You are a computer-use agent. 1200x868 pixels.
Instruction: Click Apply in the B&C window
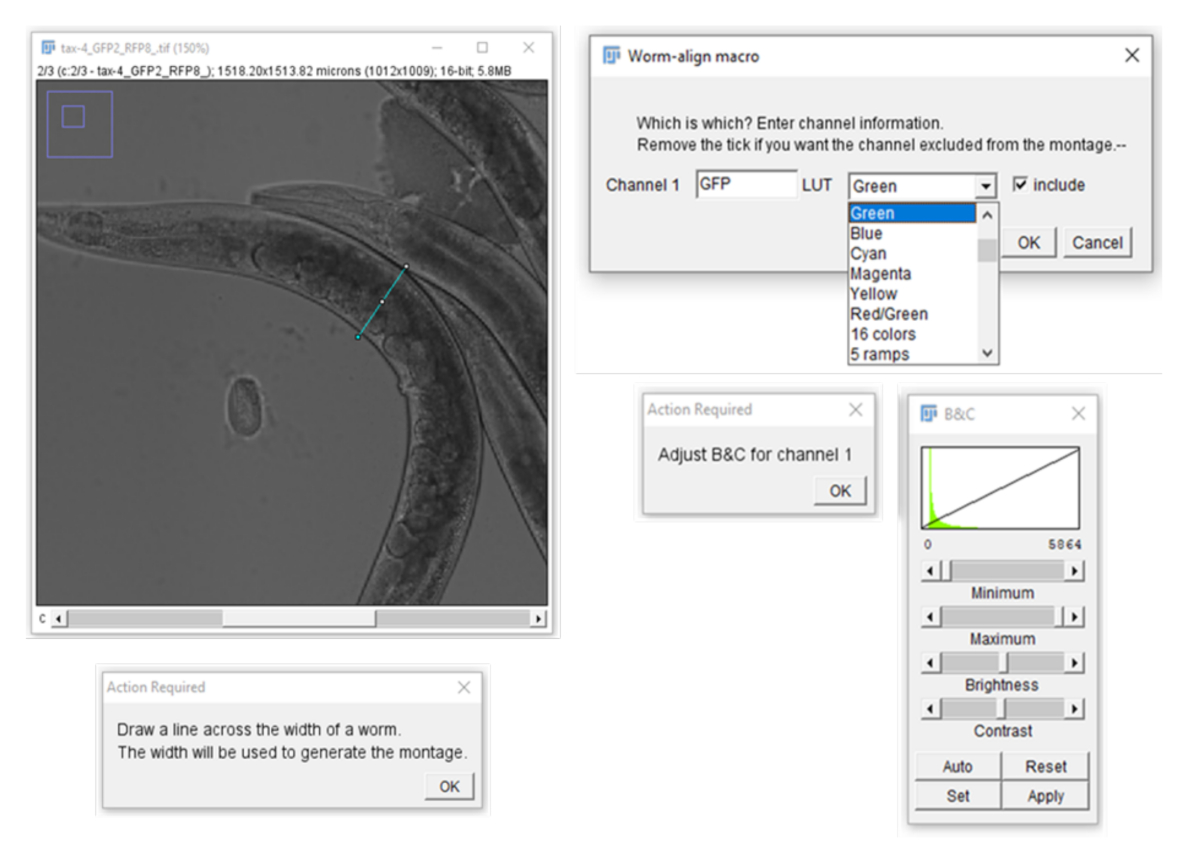(1045, 796)
